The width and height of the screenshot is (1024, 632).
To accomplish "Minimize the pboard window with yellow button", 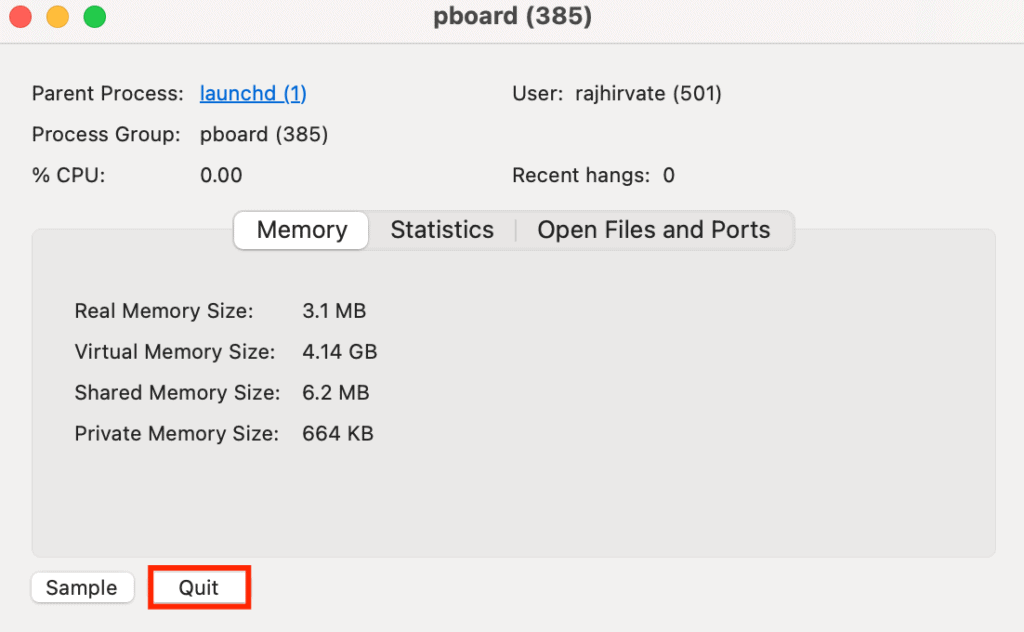I will 58,17.
